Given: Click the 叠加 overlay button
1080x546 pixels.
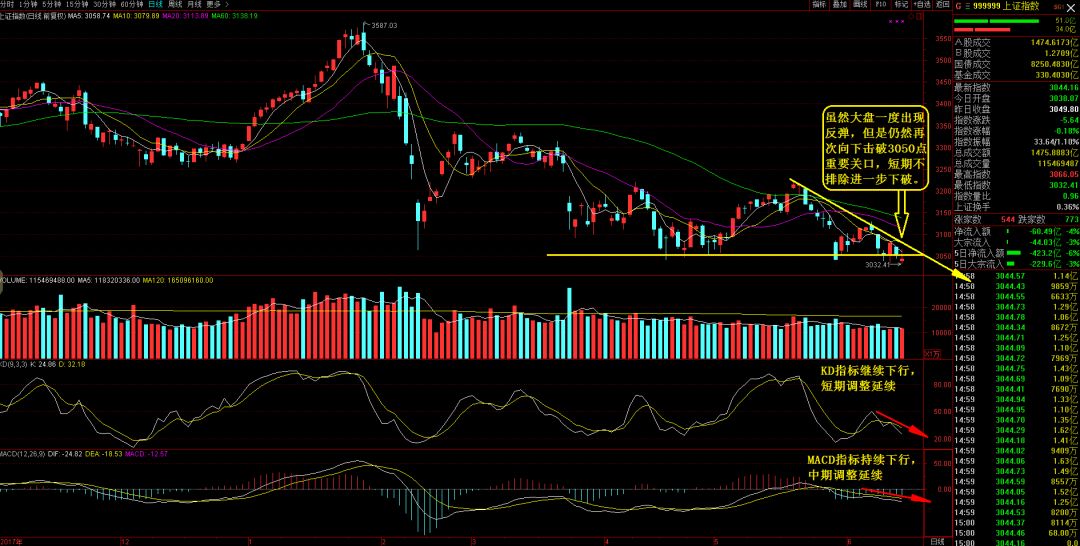Looking at the screenshot, I should (x=840, y=4).
